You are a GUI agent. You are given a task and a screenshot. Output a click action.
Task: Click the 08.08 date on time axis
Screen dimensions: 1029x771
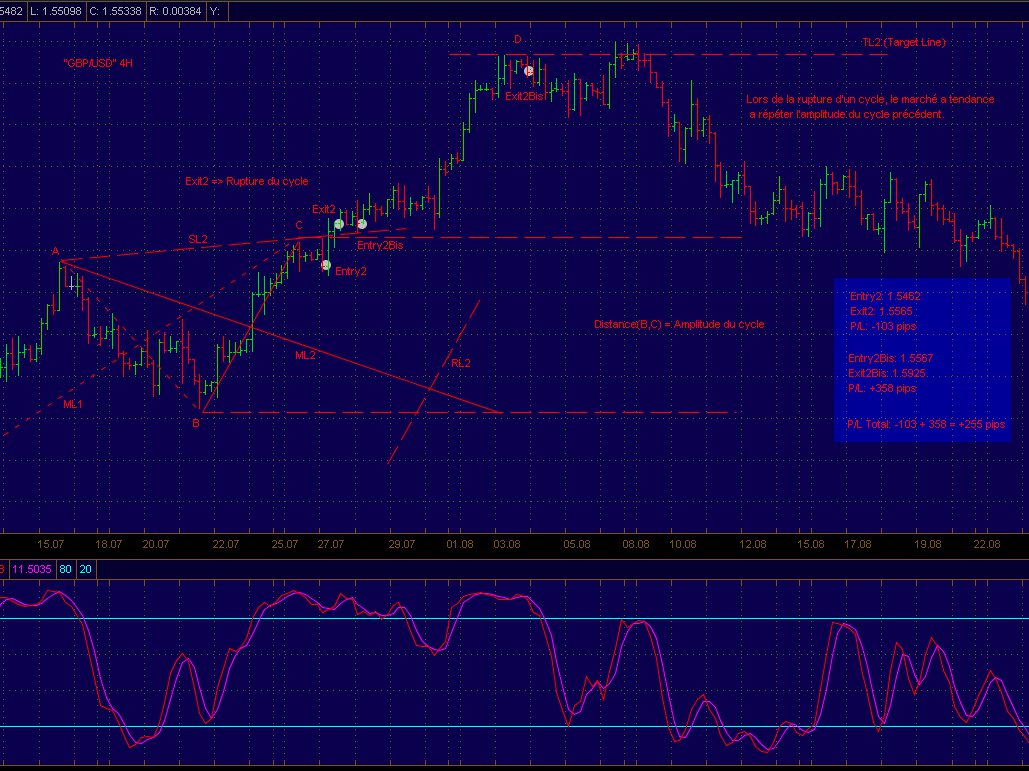point(636,544)
